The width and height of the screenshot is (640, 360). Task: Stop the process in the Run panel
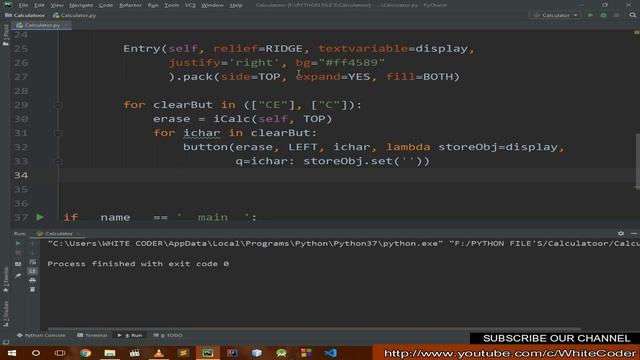pyautogui.click(x=18, y=253)
